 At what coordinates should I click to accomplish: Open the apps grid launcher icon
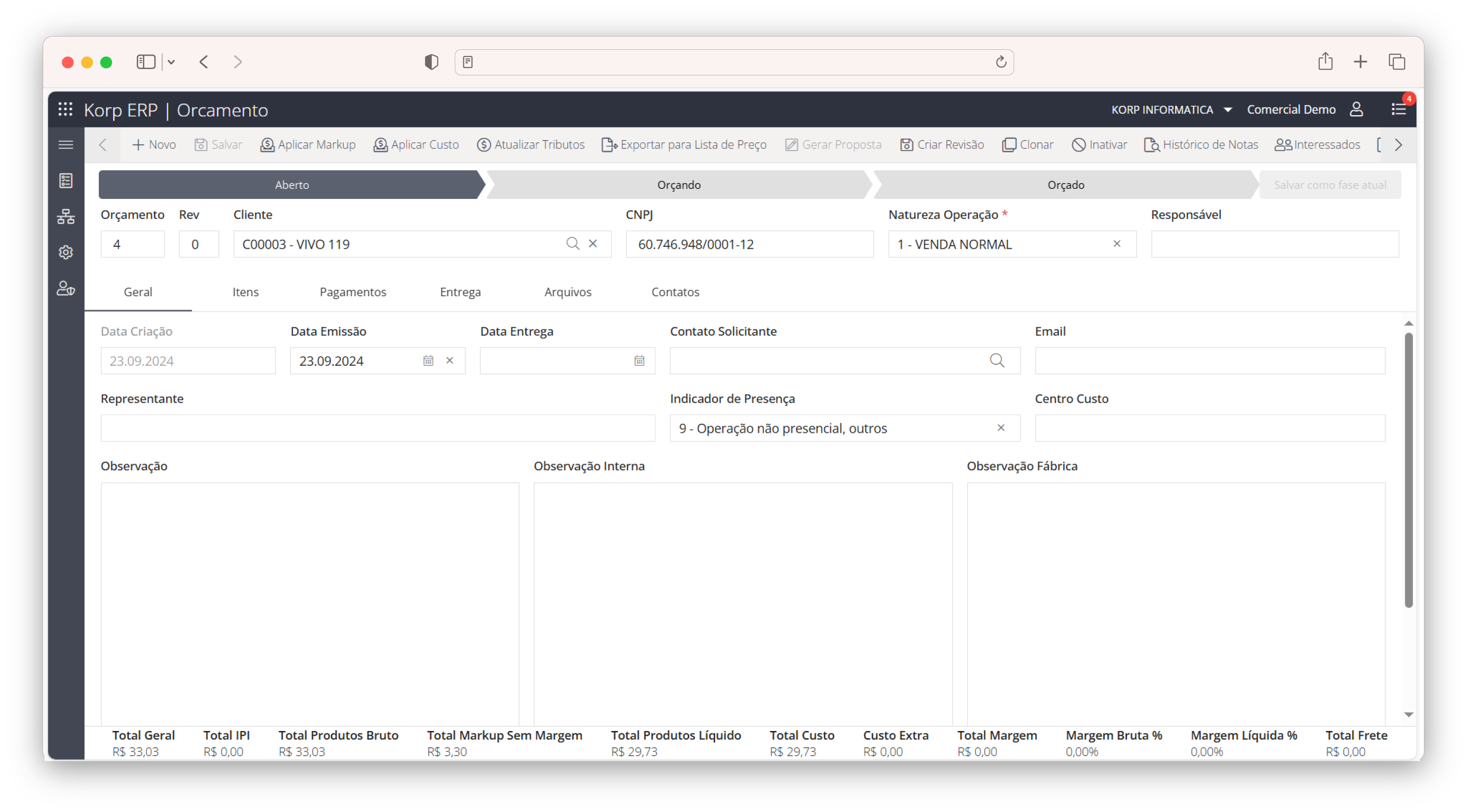[66, 109]
